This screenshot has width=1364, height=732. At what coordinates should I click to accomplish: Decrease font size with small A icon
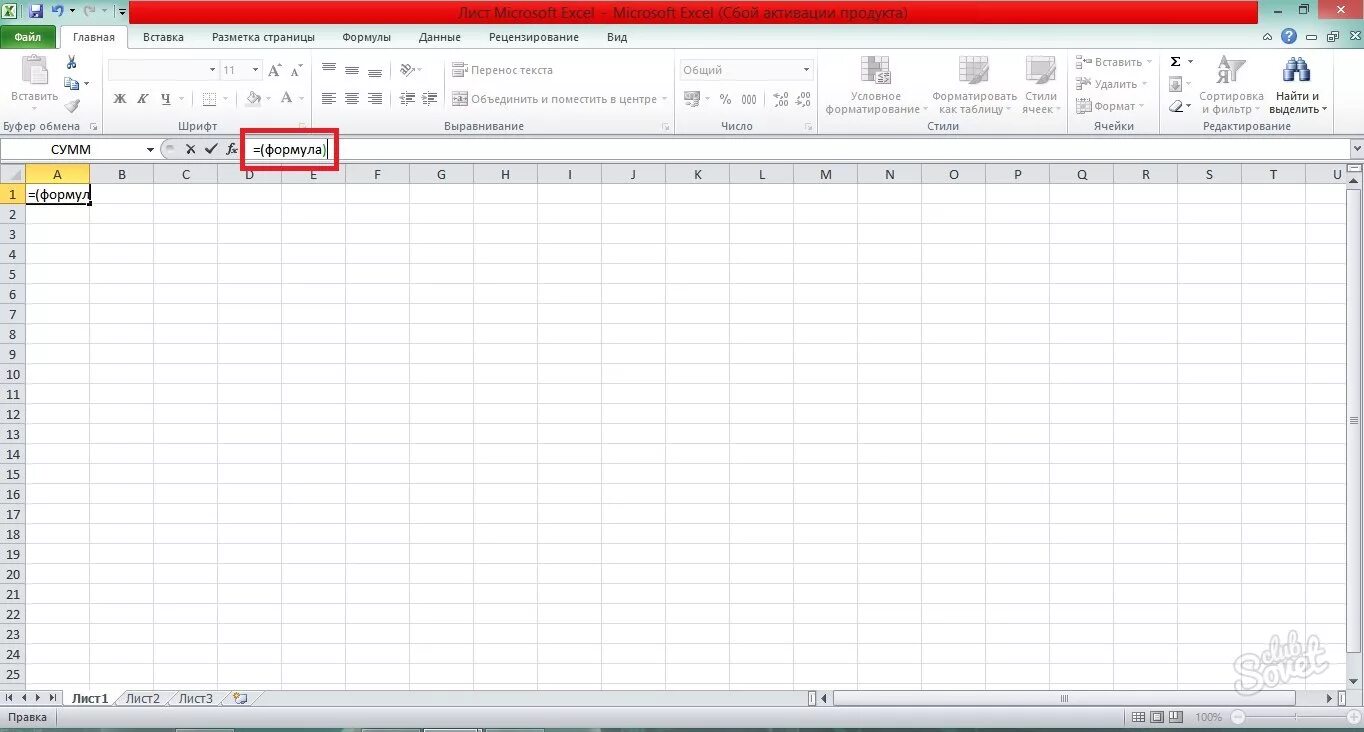295,70
